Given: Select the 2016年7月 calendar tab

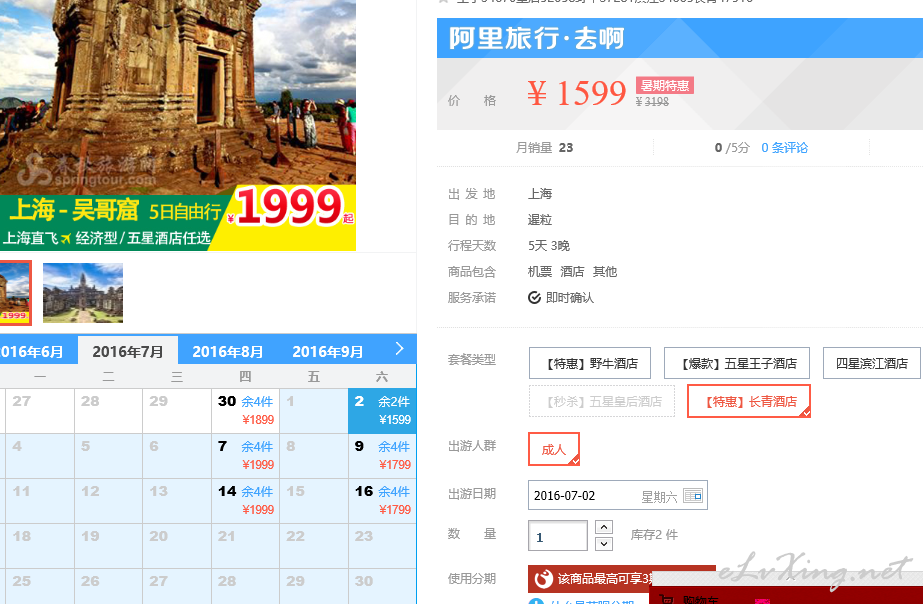Looking at the screenshot, I should 128,351.
